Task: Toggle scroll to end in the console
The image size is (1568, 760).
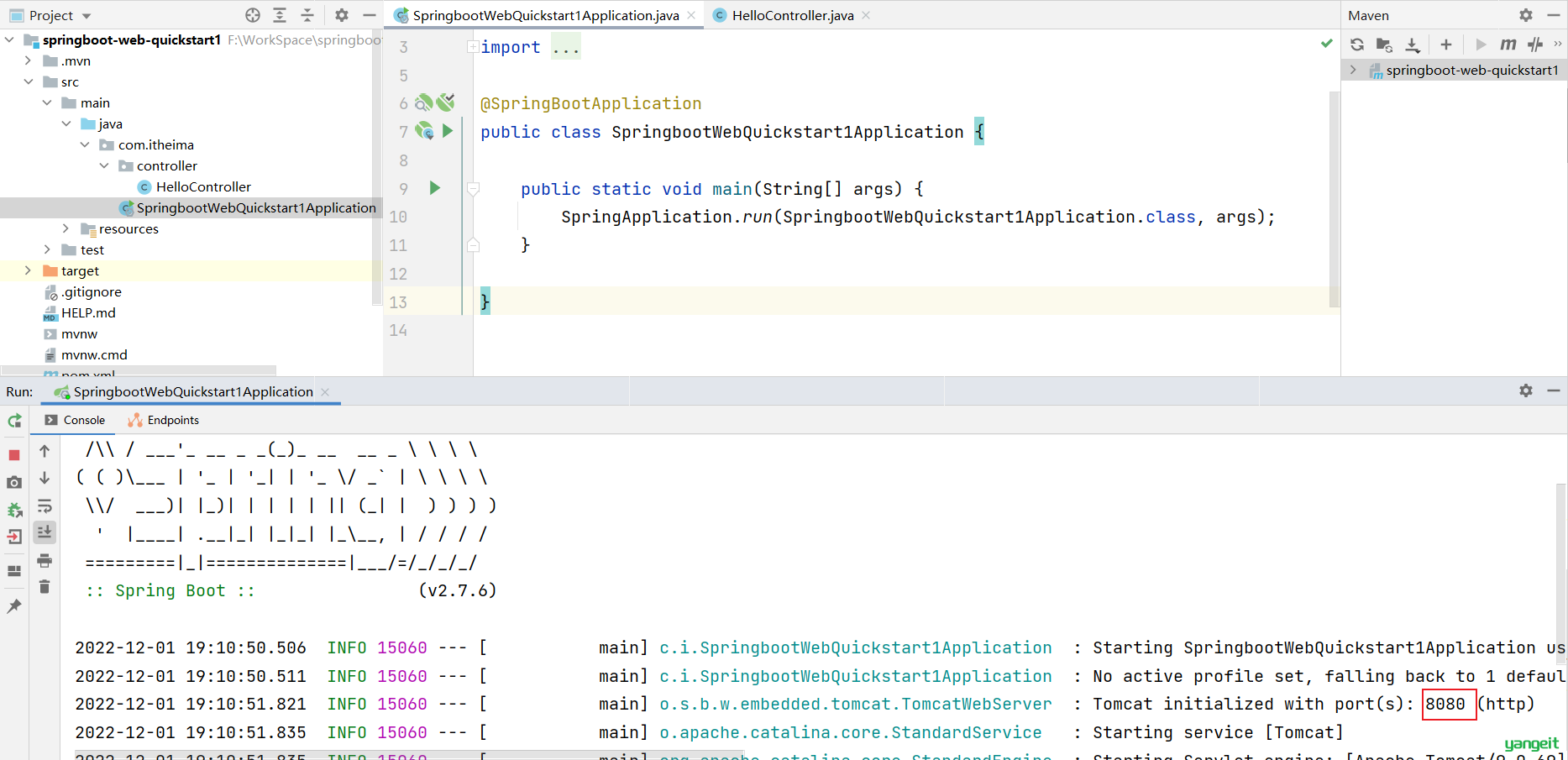Action: tap(45, 532)
